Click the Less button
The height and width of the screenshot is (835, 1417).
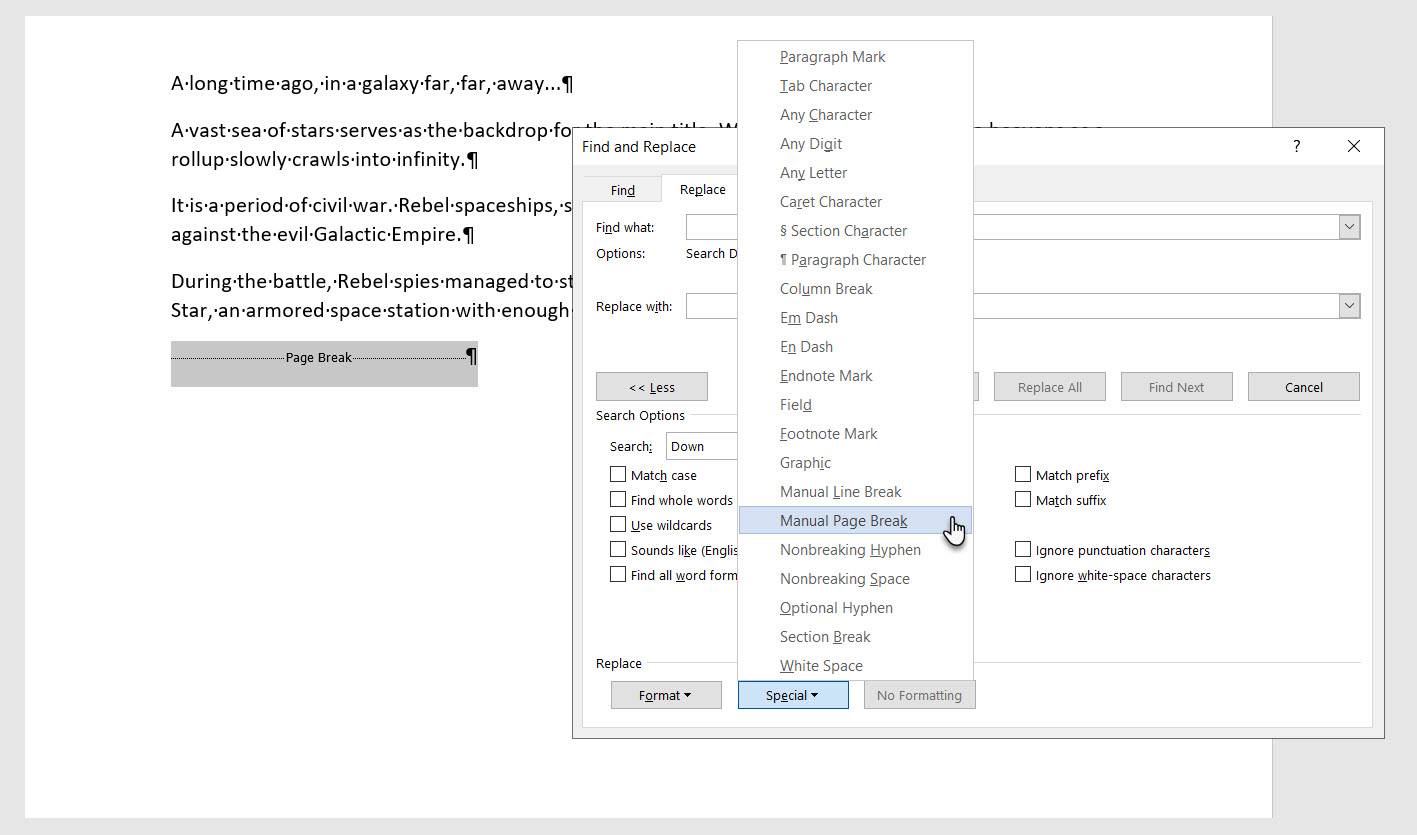coord(652,387)
